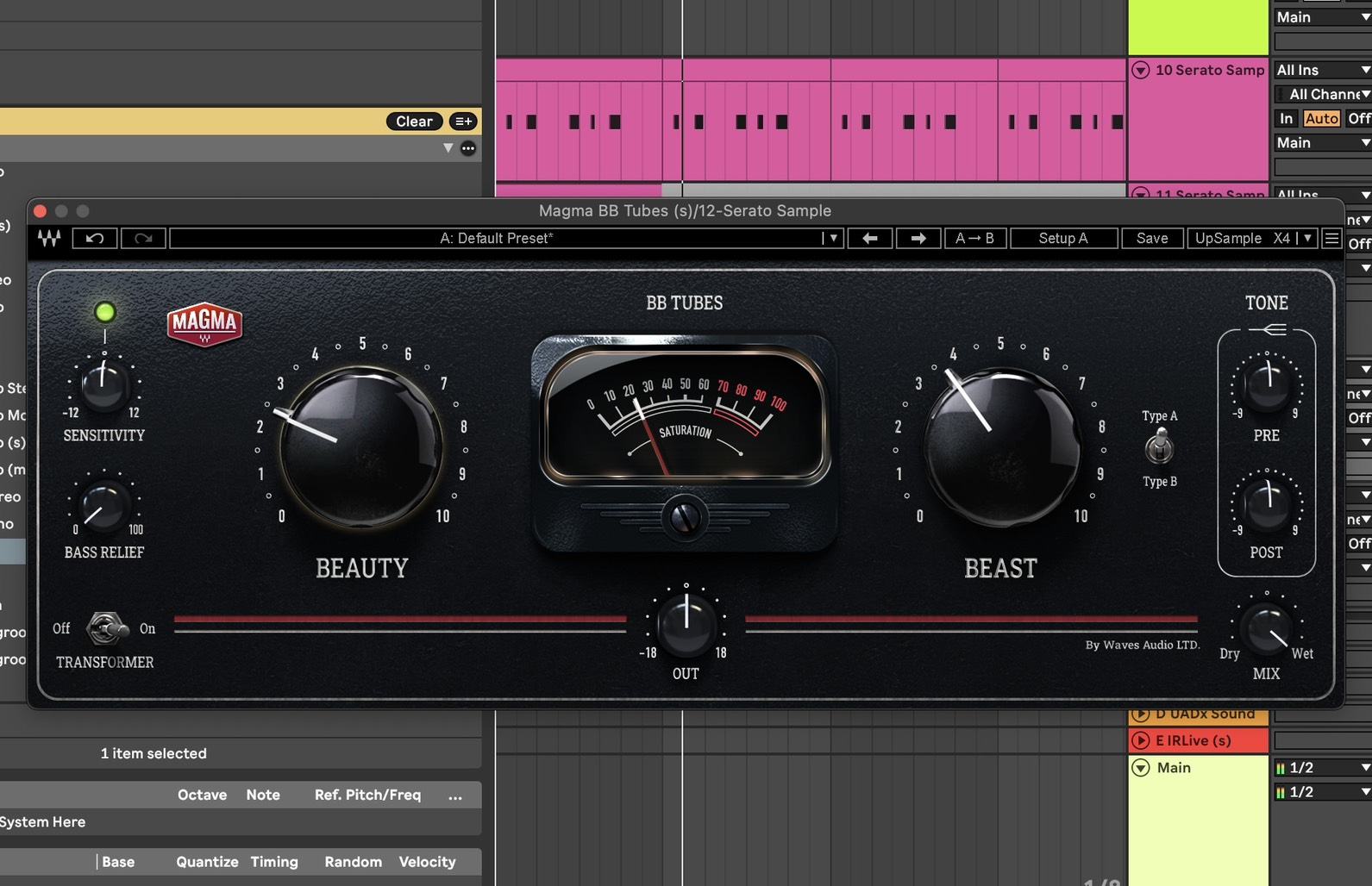1372x886 pixels.
Task: Load previous preset with left arrow
Action: click(x=870, y=239)
